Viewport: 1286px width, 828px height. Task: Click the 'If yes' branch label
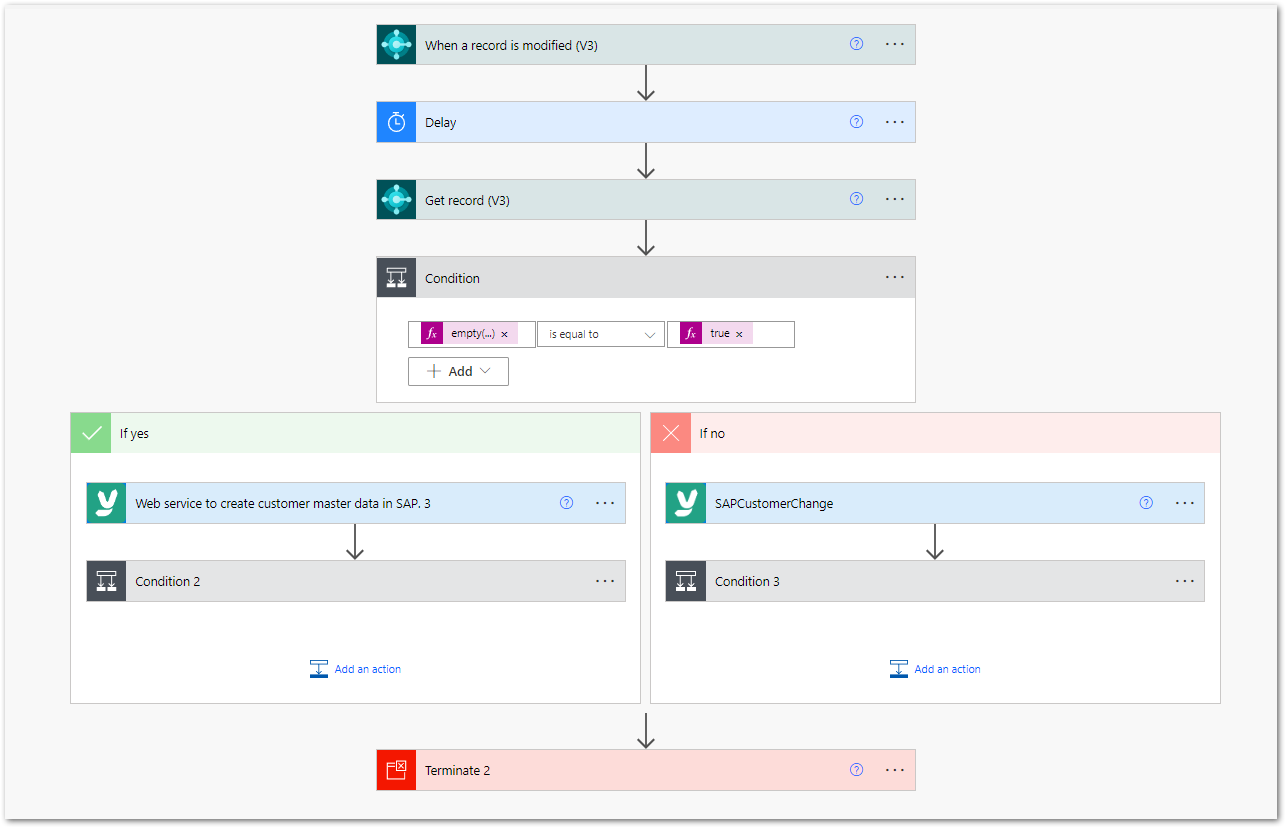coord(134,434)
